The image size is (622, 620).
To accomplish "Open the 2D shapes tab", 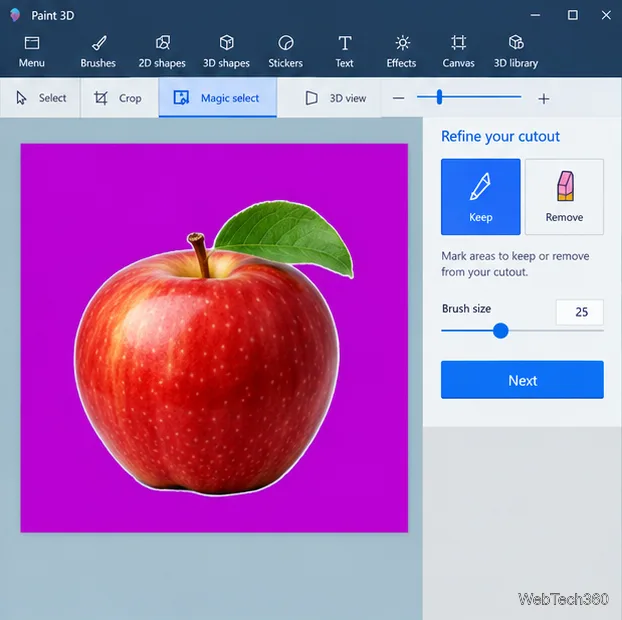I will tap(162, 52).
